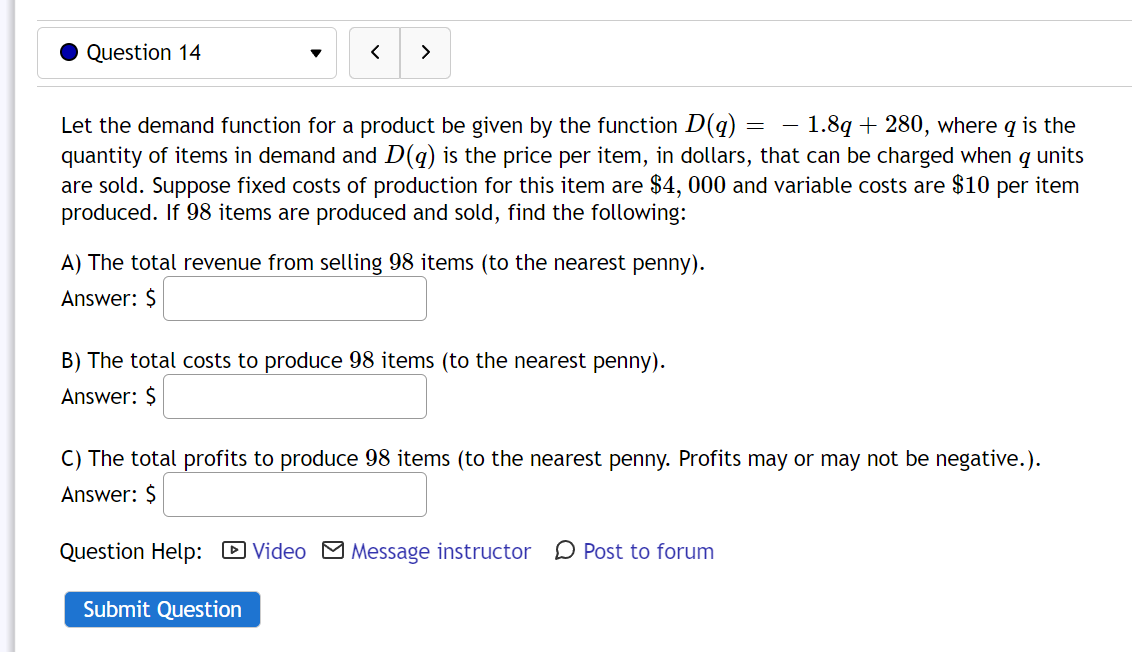Click the total costs answer field
1132x652 pixels.
click(x=295, y=397)
